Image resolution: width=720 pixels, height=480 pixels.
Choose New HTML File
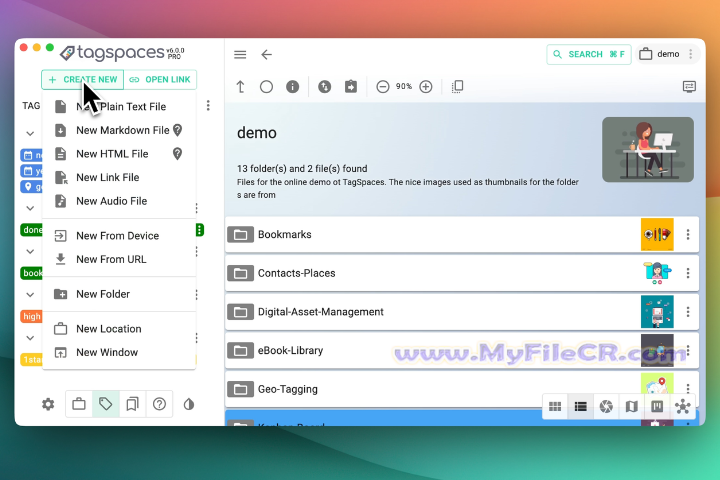pyautogui.click(x=119, y=154)
